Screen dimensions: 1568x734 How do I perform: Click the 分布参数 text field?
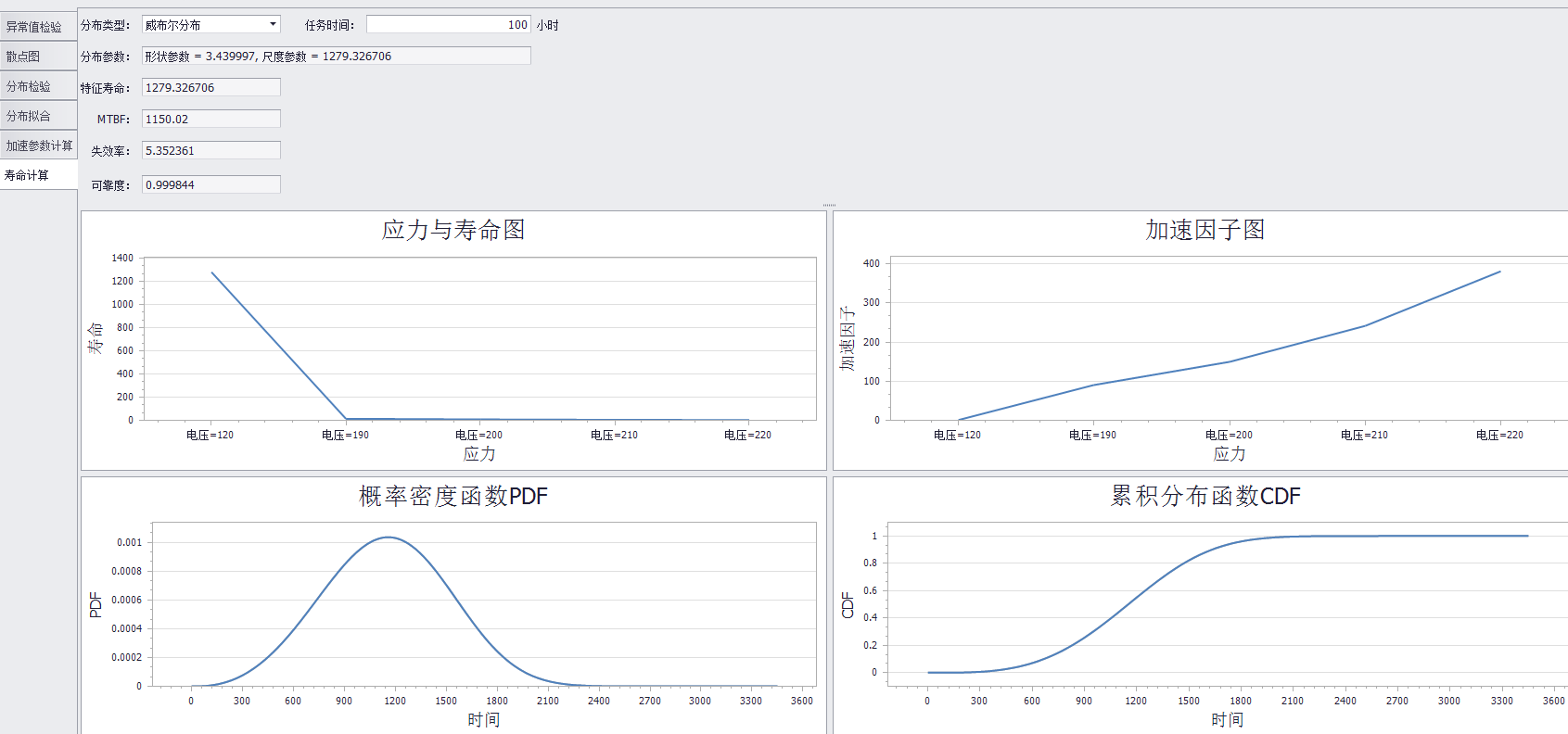pyautogui.click(x=336, y=57)
